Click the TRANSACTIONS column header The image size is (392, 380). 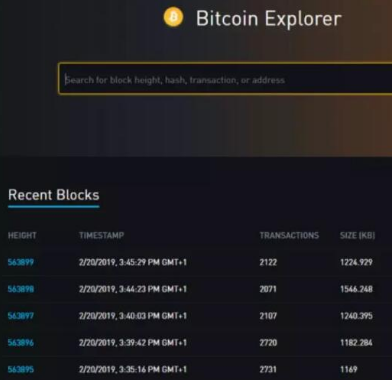[289, 236]
